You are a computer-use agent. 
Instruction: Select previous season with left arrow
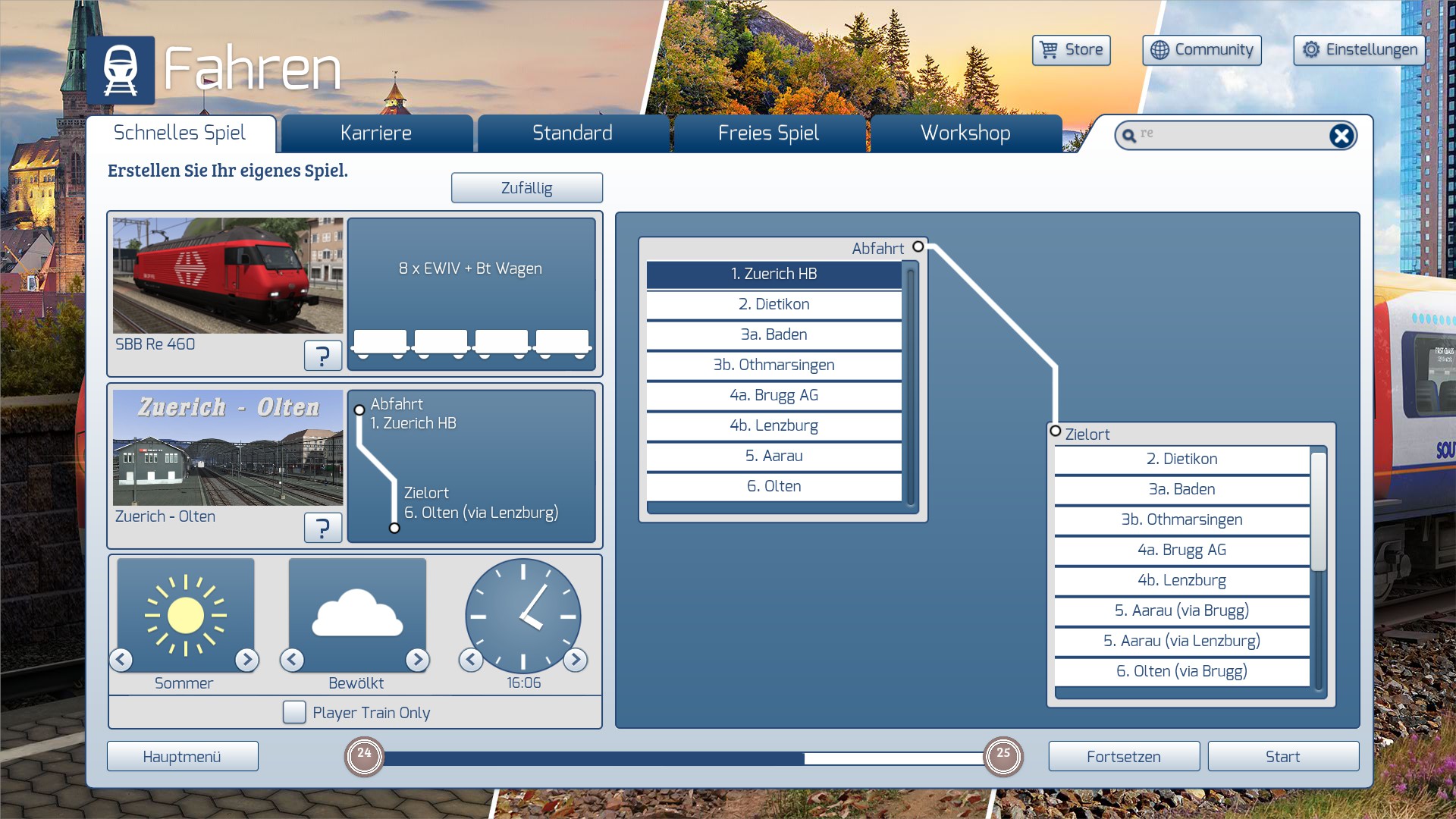click(x=121, y=660)
